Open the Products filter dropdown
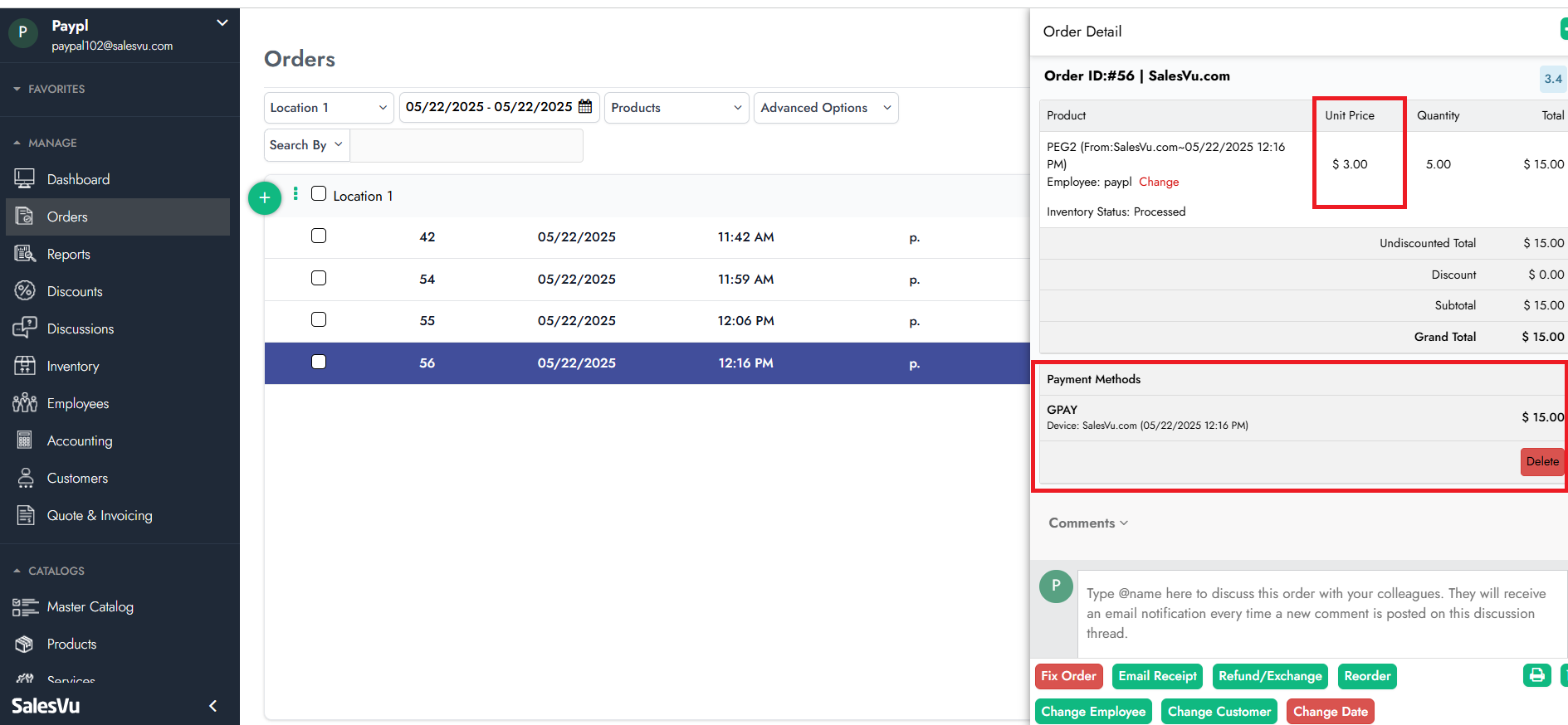This screenshot has width=1568, height=725. [677, 108]
